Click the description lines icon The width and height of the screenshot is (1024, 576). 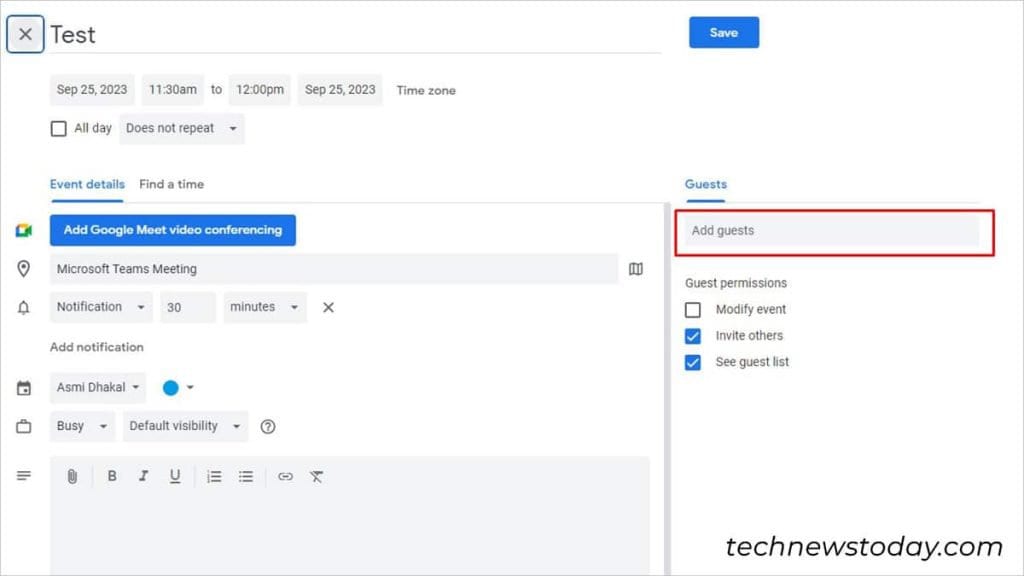[24, 476]
